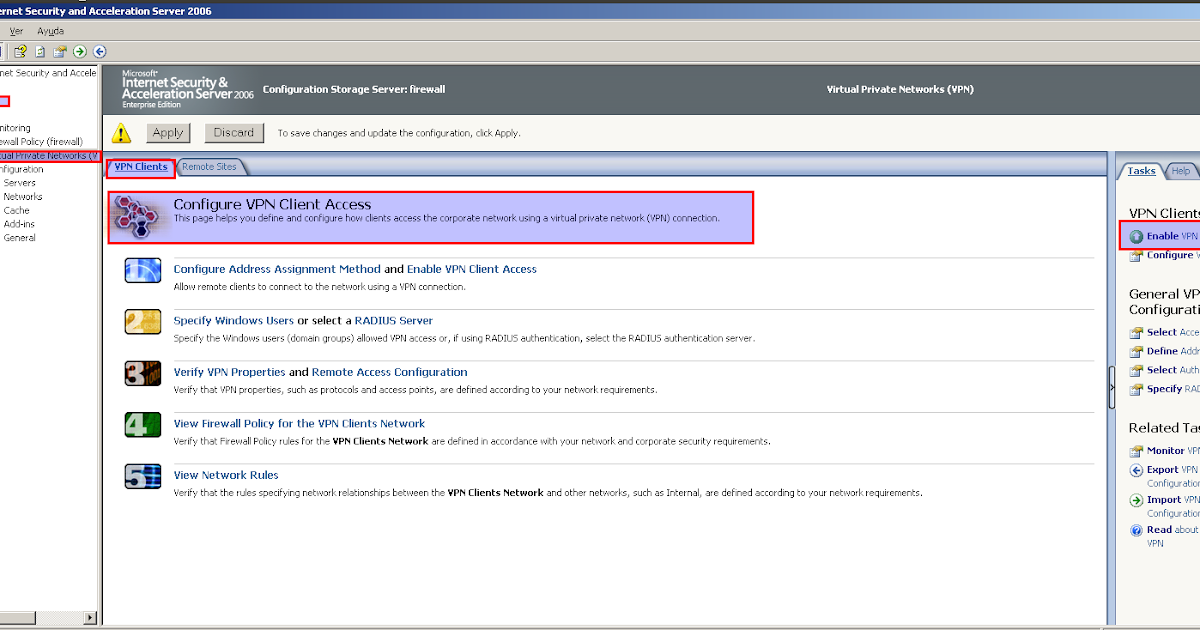The image size is (1200, 630).
Task: Click the yellow warning icon beside Apply
Action: (x=121, y=132)
